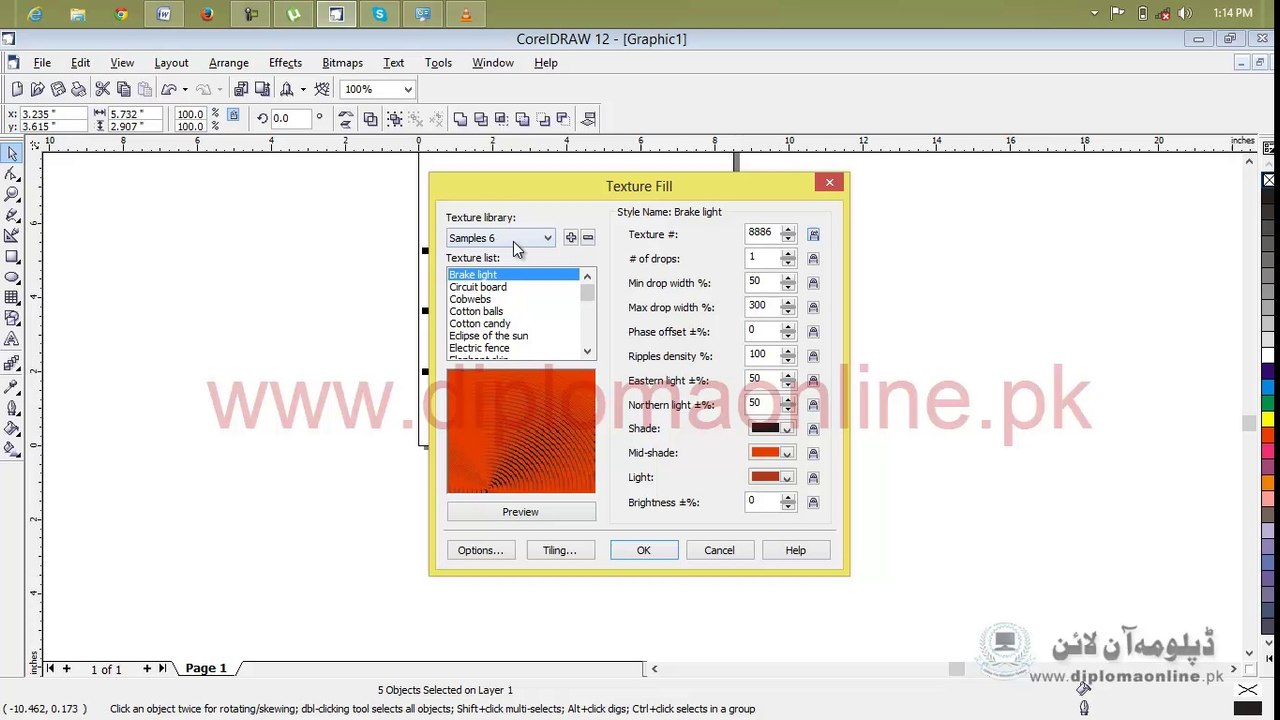
Task: Click the Help button in Texture Fill
Action: coord(795,550)
